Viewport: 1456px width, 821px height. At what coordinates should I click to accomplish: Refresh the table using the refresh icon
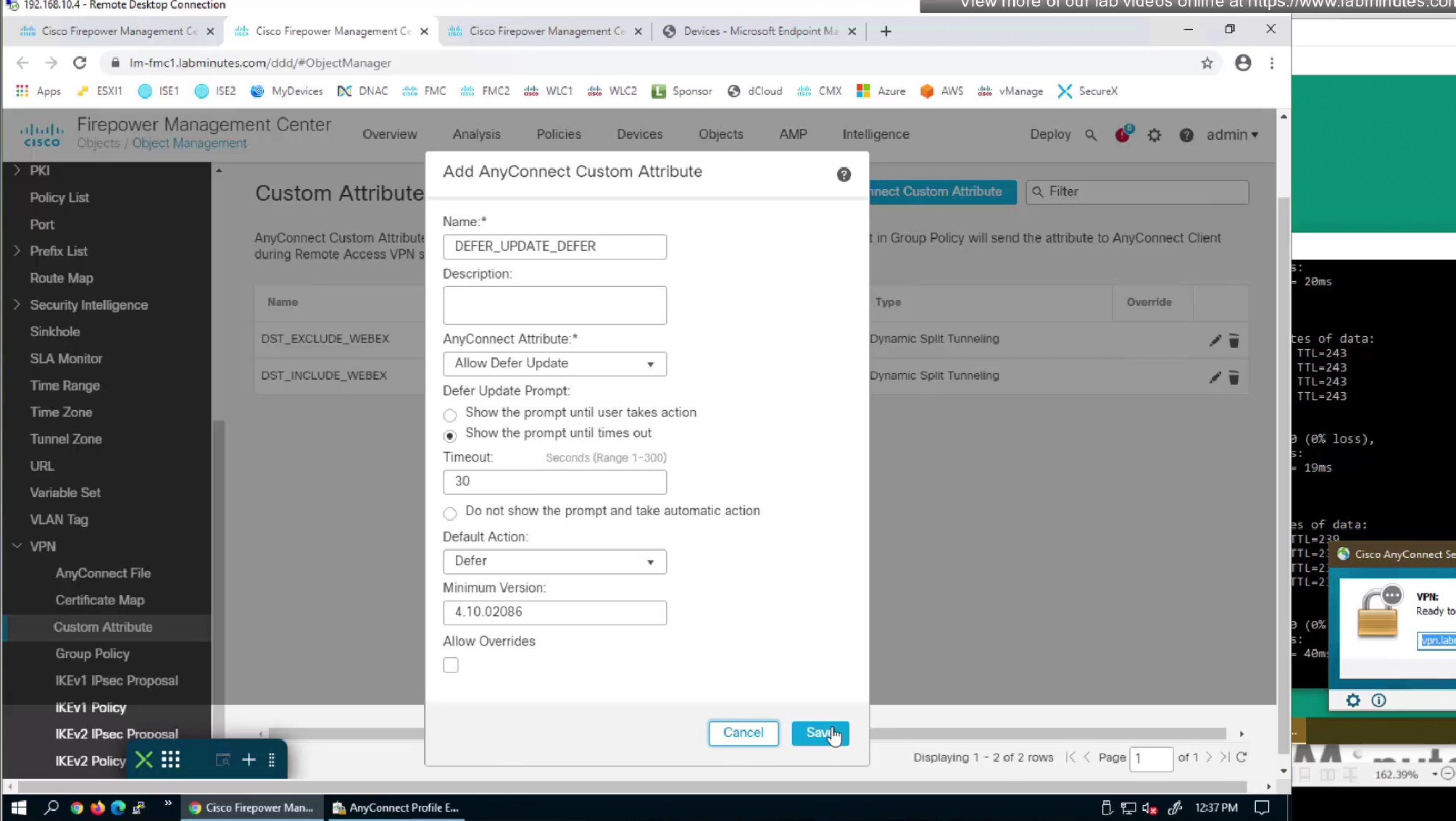pos(1241,757)
